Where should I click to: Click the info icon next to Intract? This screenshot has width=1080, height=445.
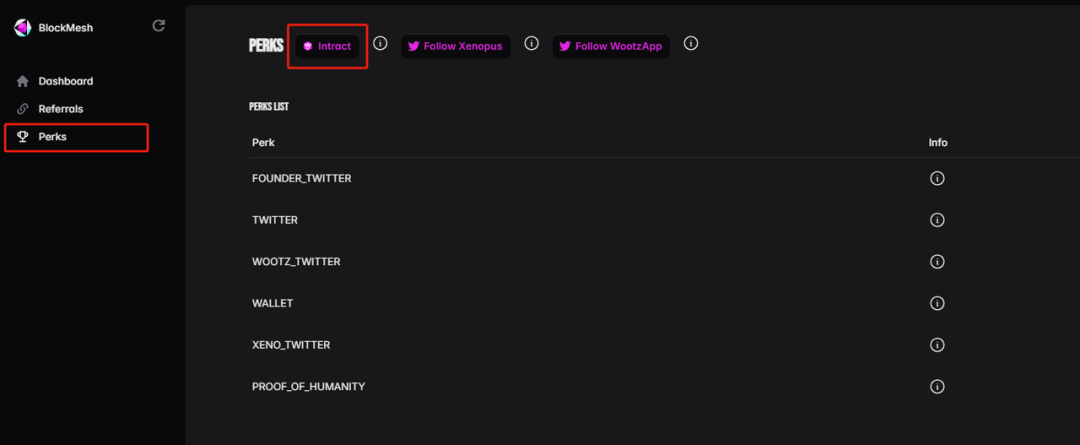(x=380, y=43)
